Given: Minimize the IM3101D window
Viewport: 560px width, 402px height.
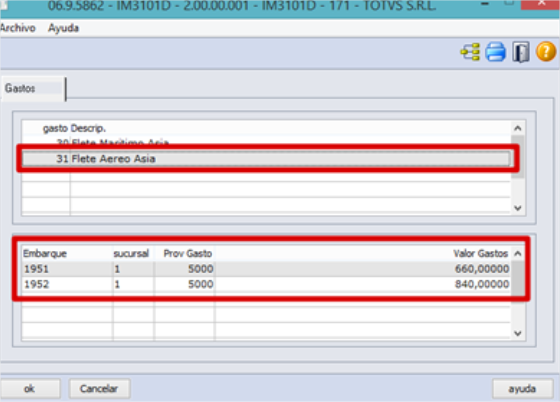Looking at the screenshot, I should [485, 4].
